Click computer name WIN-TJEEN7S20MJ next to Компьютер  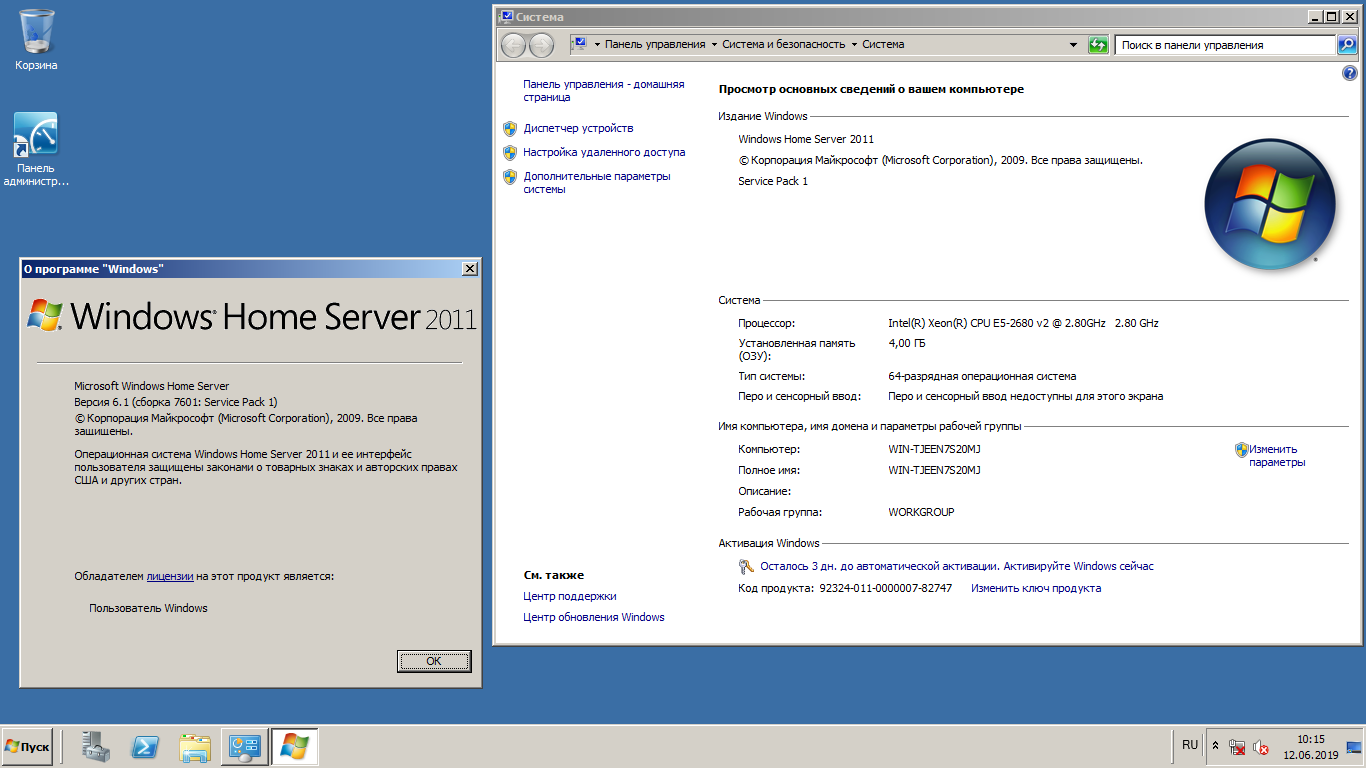[934, 449]
